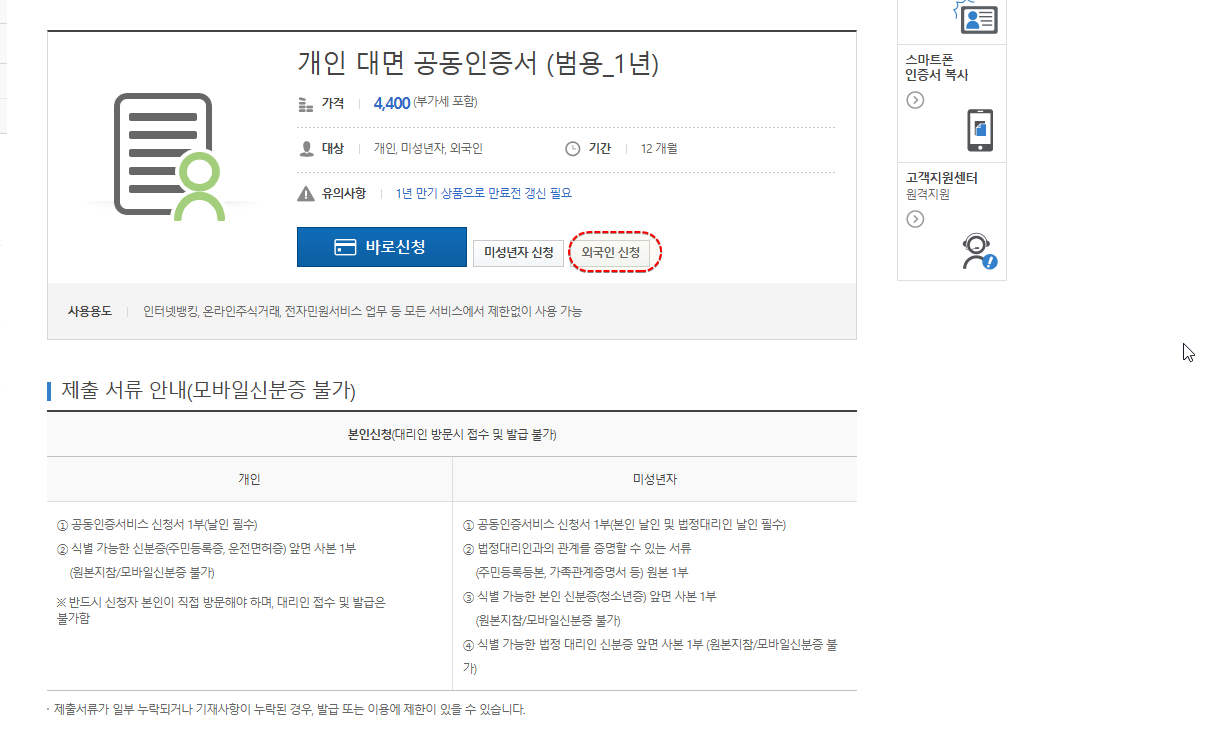The width and height of the screenshot is (1226, 740).
Task: Click the clock icon next to 기간
Action: (x=573, y=149)
